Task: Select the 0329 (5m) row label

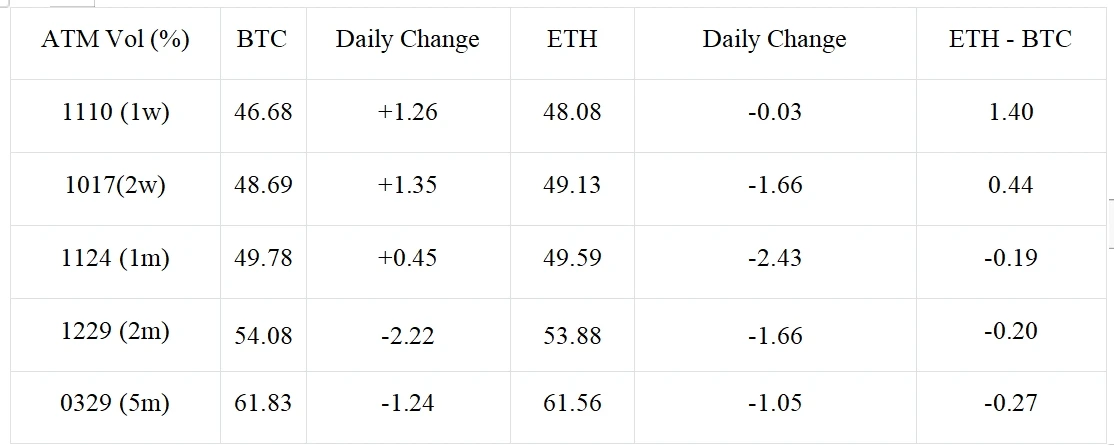Action: click(116, 403)
